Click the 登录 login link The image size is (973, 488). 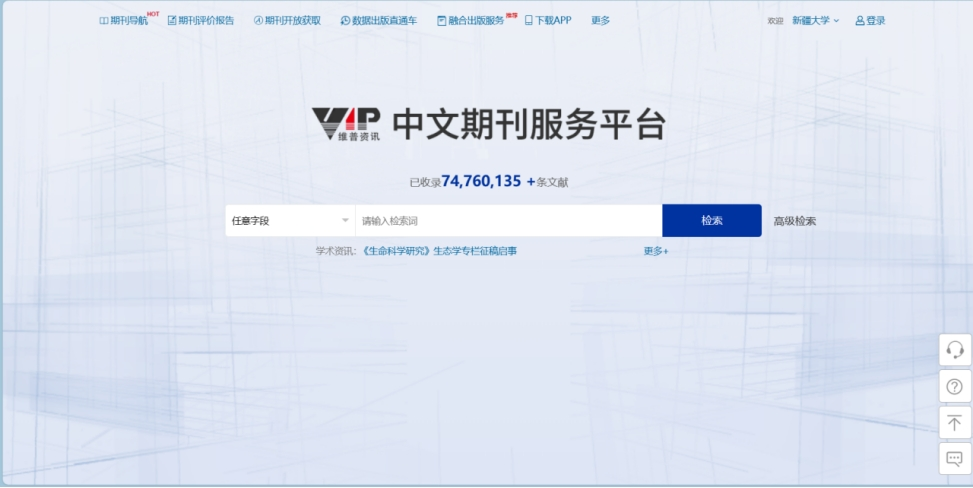[x=876, y=20]
